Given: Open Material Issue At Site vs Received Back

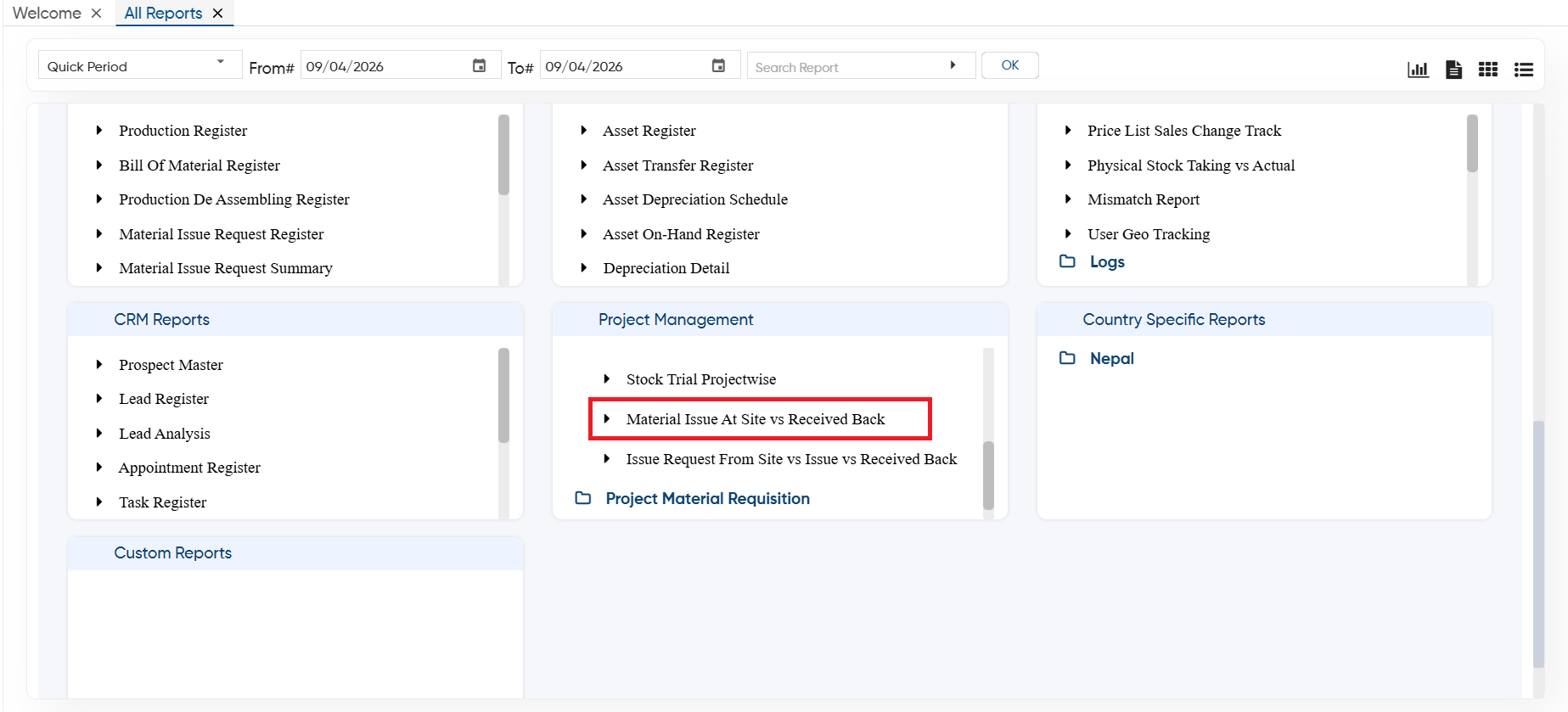Looking at the screenshot, I should [756, 419].
